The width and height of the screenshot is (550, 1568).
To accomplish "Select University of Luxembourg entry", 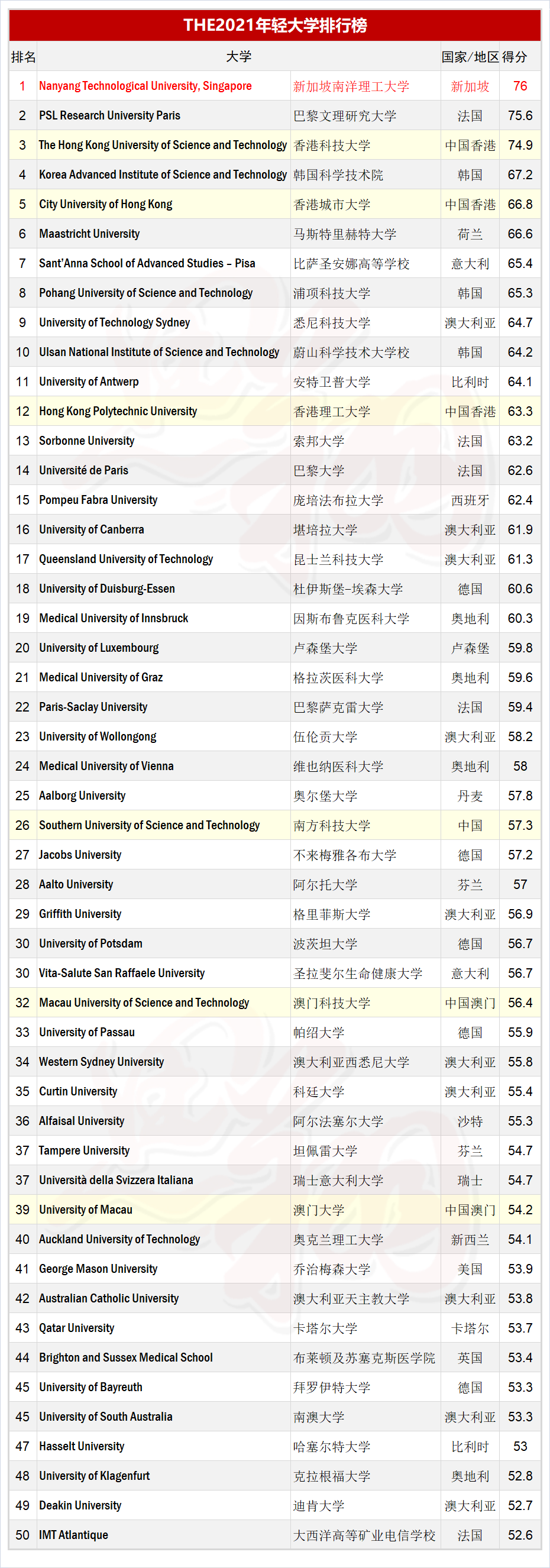I will (164, 648).
